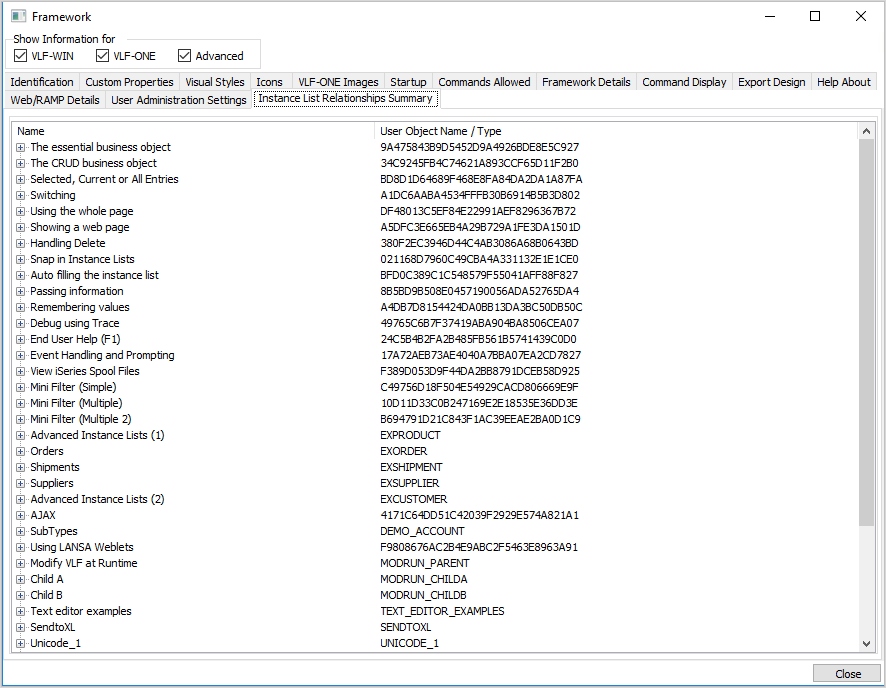Switch to Web/RAMP Details tab
Image resolution: width=886 pixels, height=688 pixels.
point(55,100)
